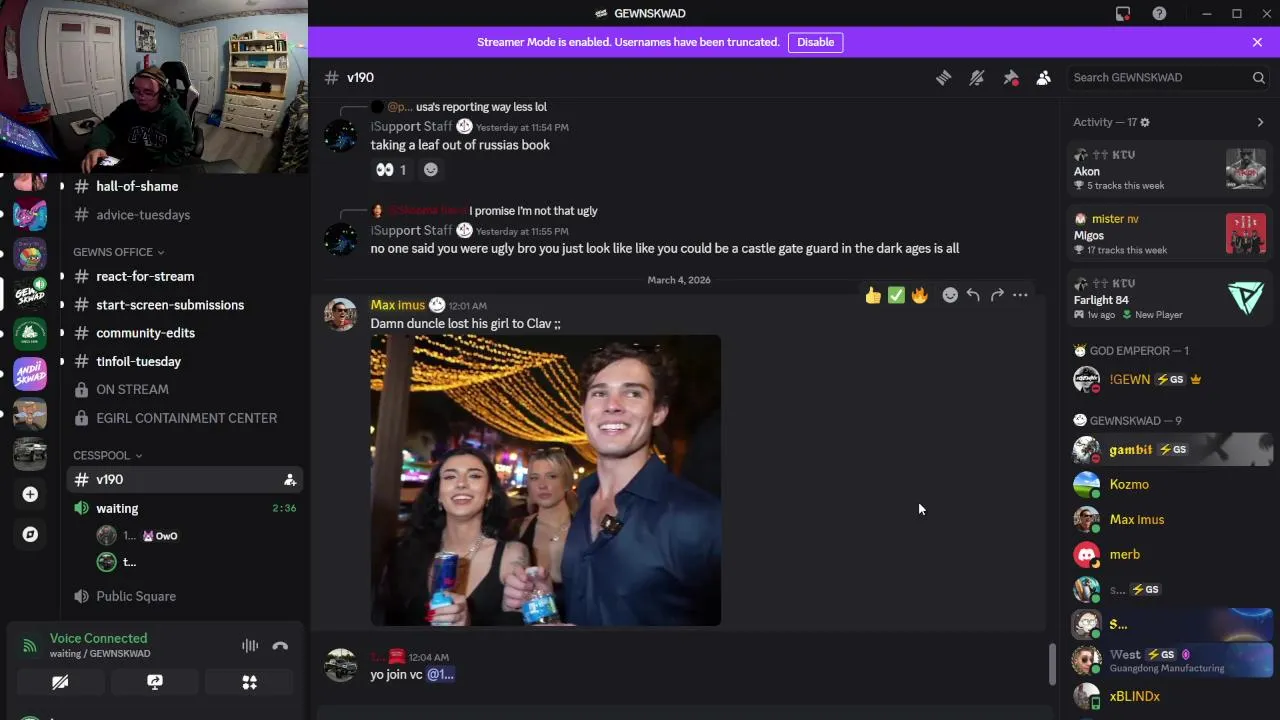Switch to the tinfoil-tuesday channel
The width and height of the screenshot is (1280, 720).
coord(138,361)
